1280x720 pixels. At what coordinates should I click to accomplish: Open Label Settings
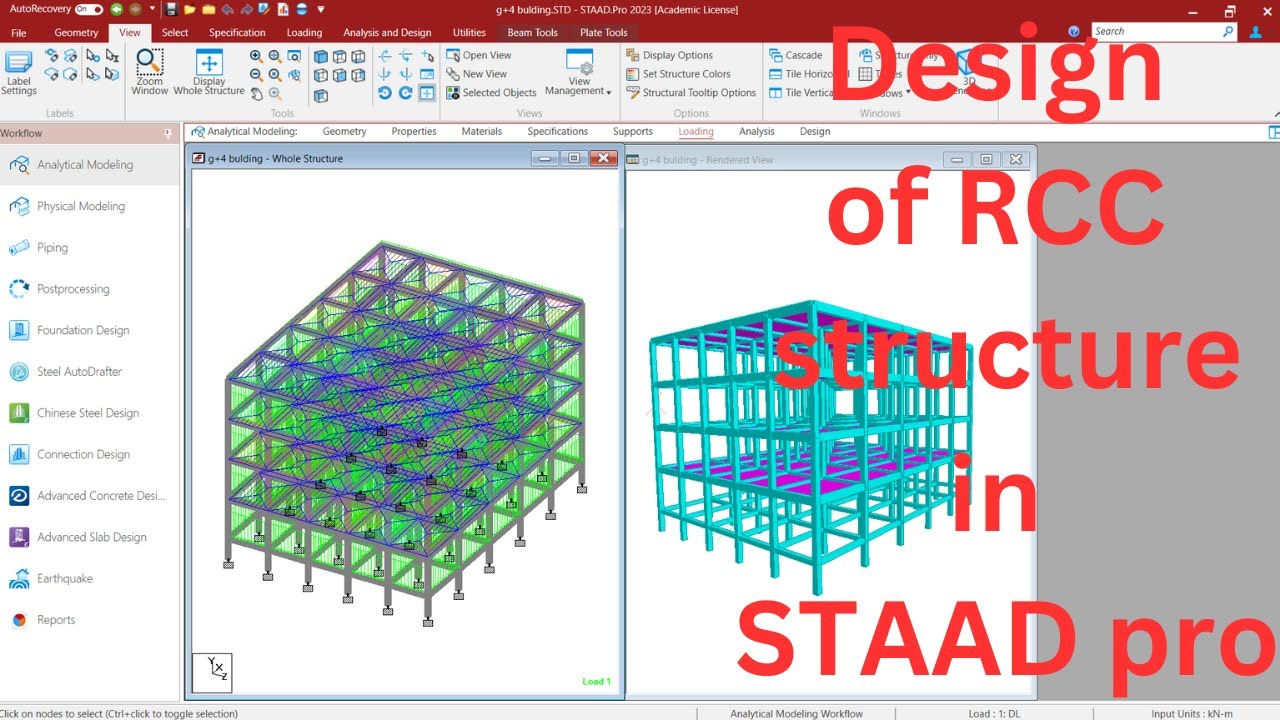(x=19, y=72)
